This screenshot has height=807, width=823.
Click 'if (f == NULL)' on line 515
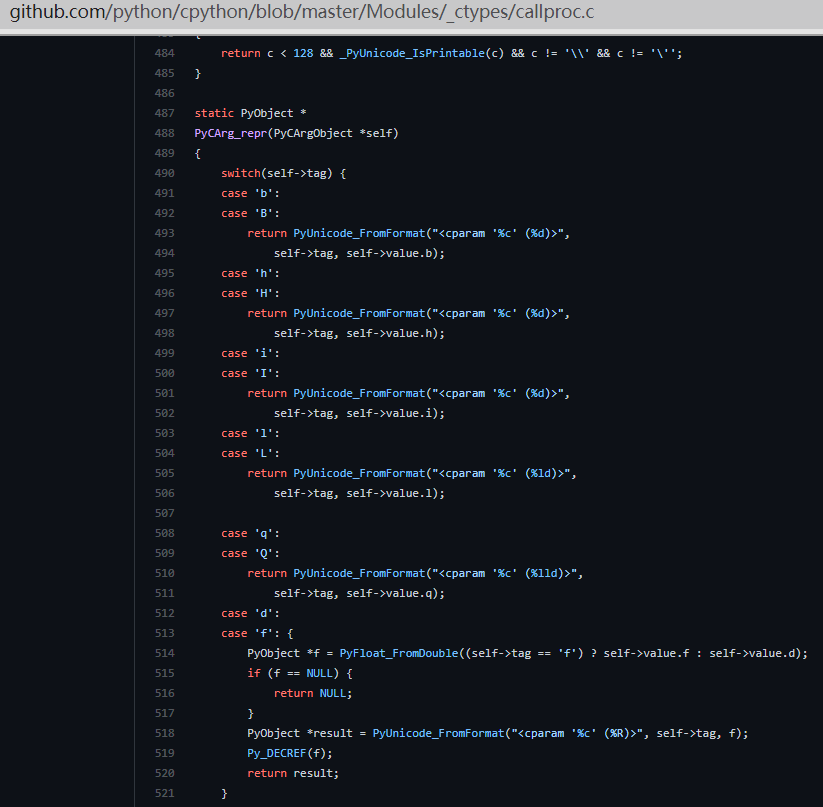click(x=293, y=673)
